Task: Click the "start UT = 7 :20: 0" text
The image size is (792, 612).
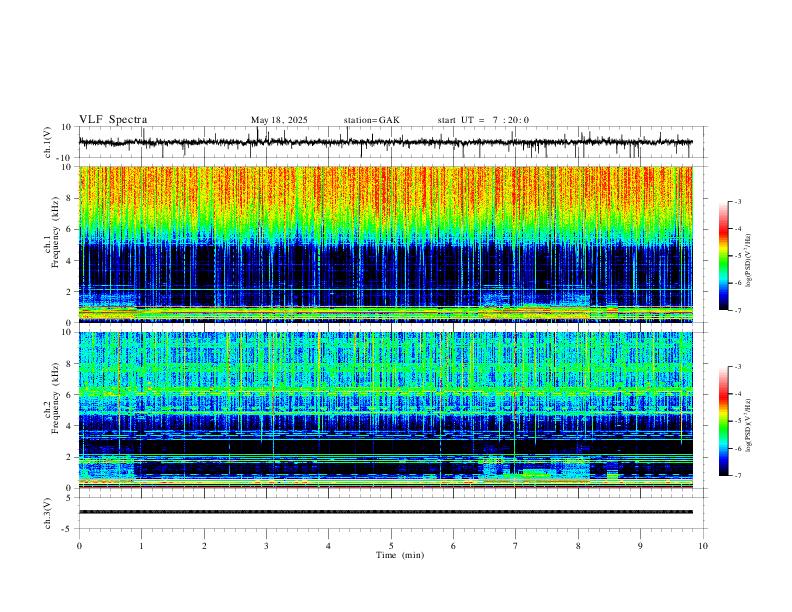Action: pos(483,120)
